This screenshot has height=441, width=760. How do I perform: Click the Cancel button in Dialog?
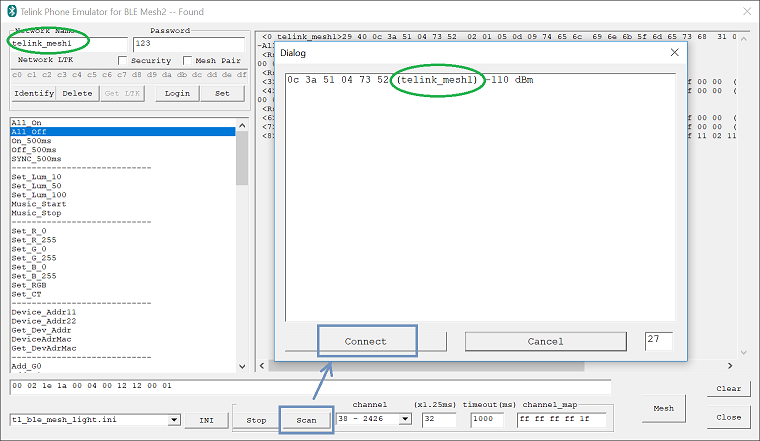pyautogui.click(x=545, y=341)
